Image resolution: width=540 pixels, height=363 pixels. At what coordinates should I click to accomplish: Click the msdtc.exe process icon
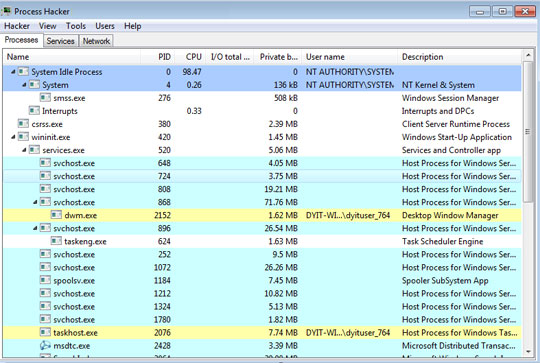coord(45,345)
